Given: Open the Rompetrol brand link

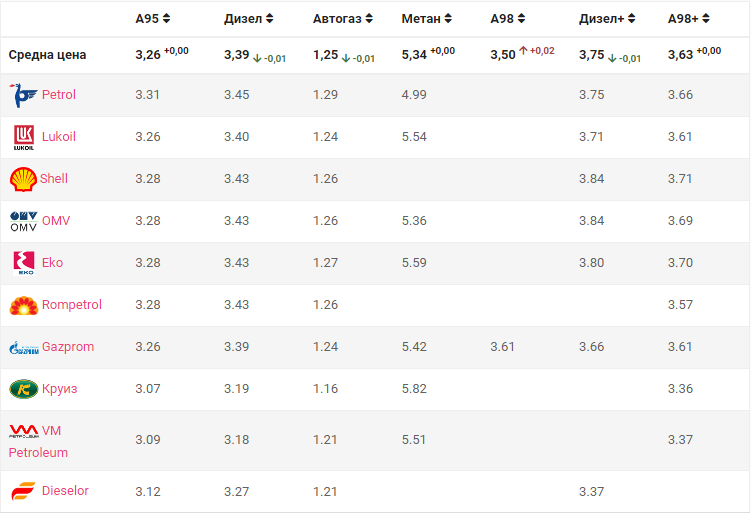Looking at the screenshot, I should [72, 305].
